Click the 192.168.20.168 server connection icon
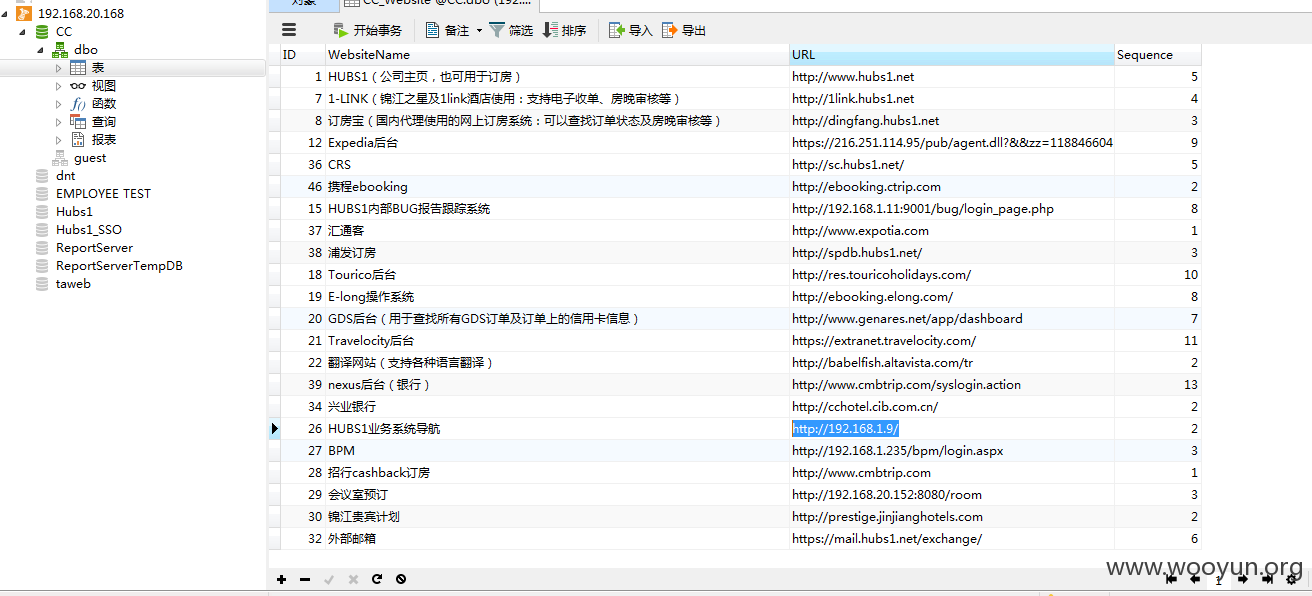The height and width of the screenshot is (596, 1312). point(24,13)
